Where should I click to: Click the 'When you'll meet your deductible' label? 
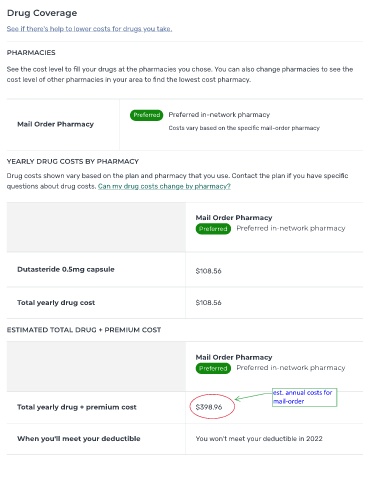click(x=79, y=439)
